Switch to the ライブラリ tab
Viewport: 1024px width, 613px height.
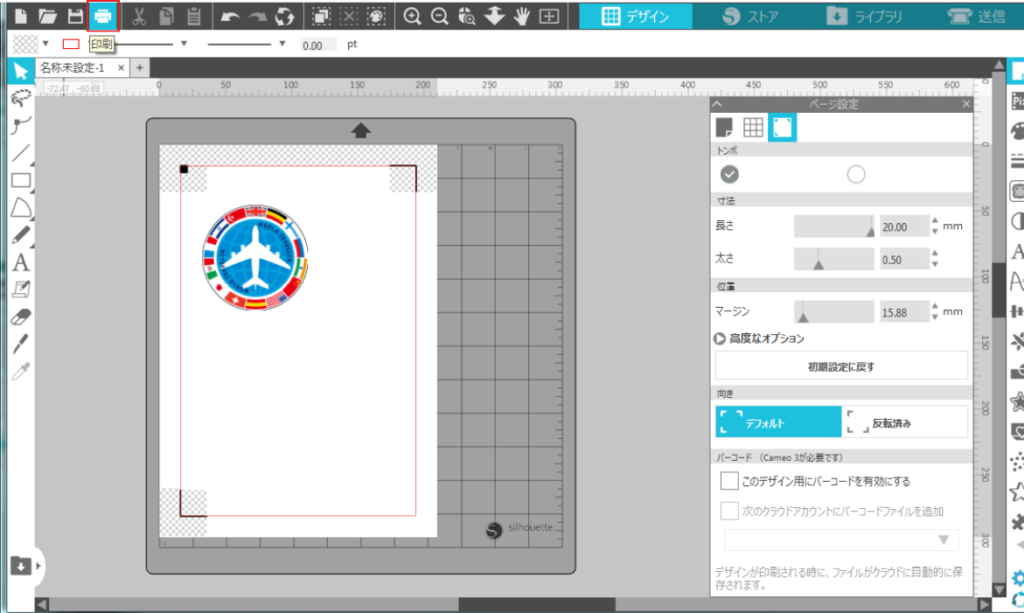[x=865, y=16]
